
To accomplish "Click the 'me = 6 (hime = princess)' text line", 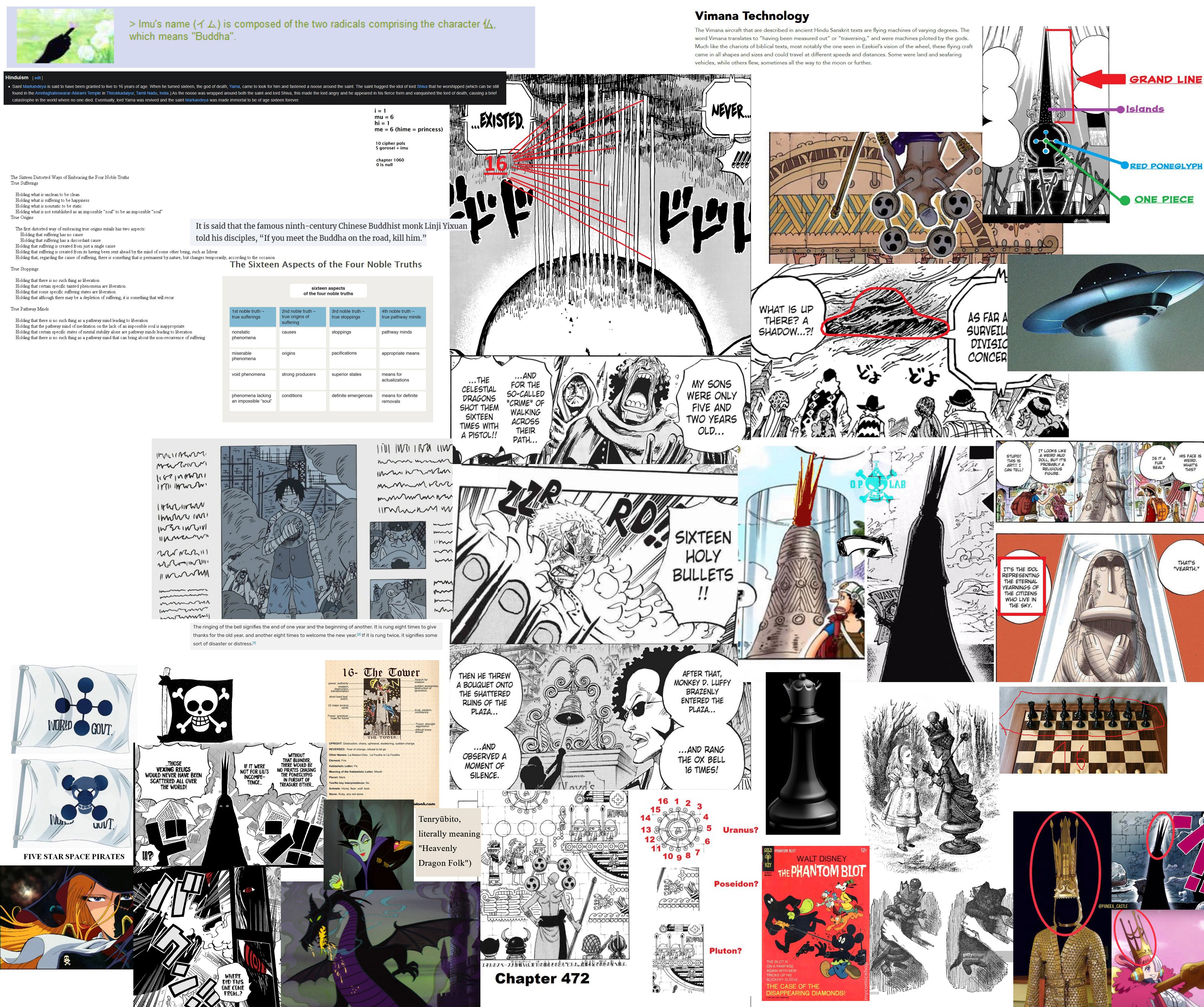I will pyautogui.click(x=409, y=129).
